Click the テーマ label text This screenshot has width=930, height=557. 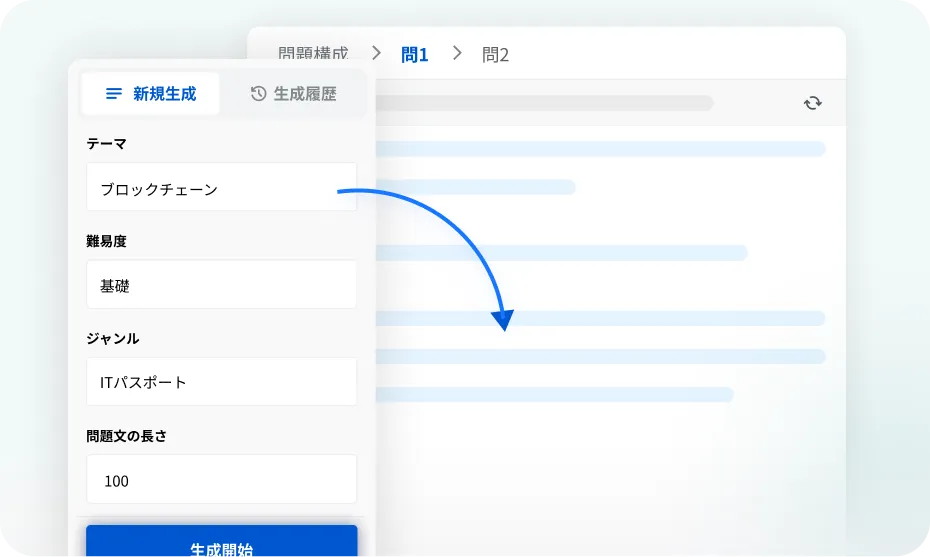[106, 144]
